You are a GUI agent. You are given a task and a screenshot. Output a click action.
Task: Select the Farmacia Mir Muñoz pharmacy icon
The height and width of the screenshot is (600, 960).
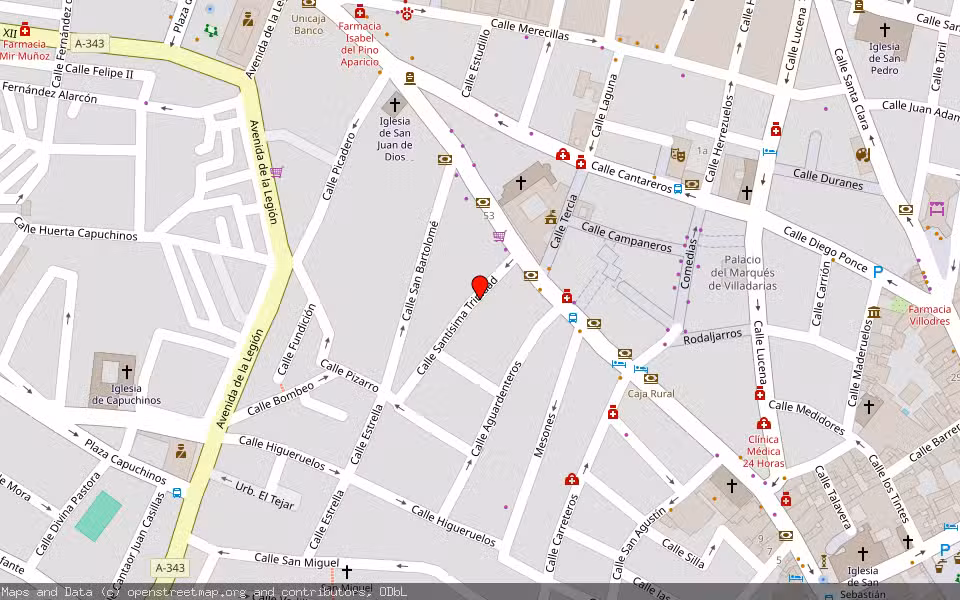25,29
